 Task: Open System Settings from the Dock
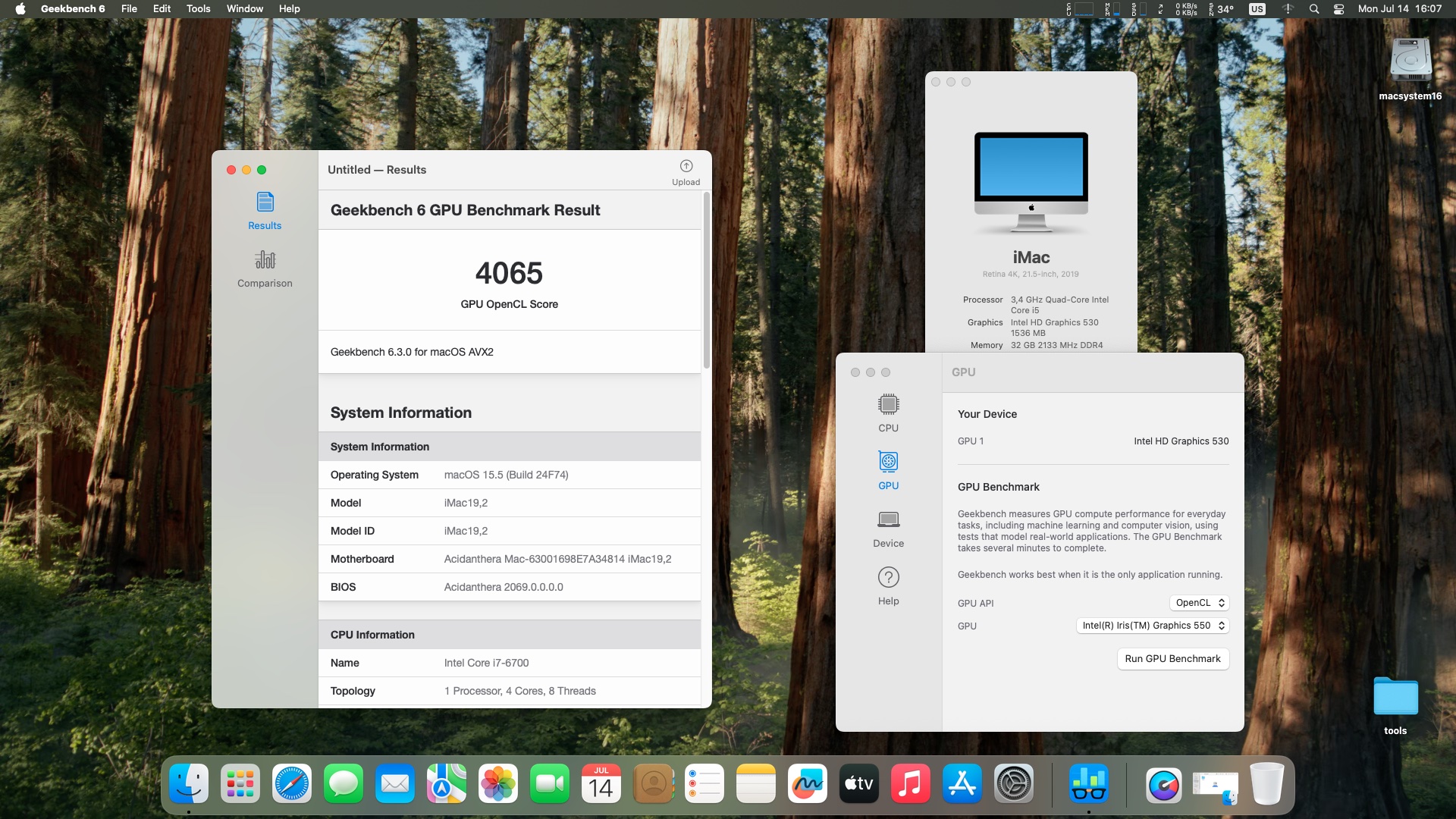click(1014, 783)
